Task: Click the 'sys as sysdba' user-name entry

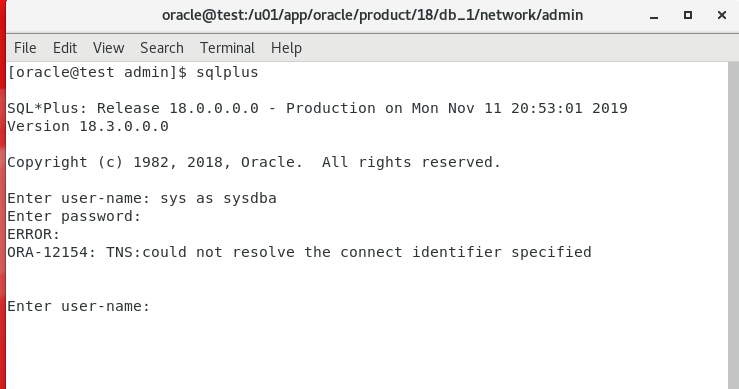Action: pos(218,199)
